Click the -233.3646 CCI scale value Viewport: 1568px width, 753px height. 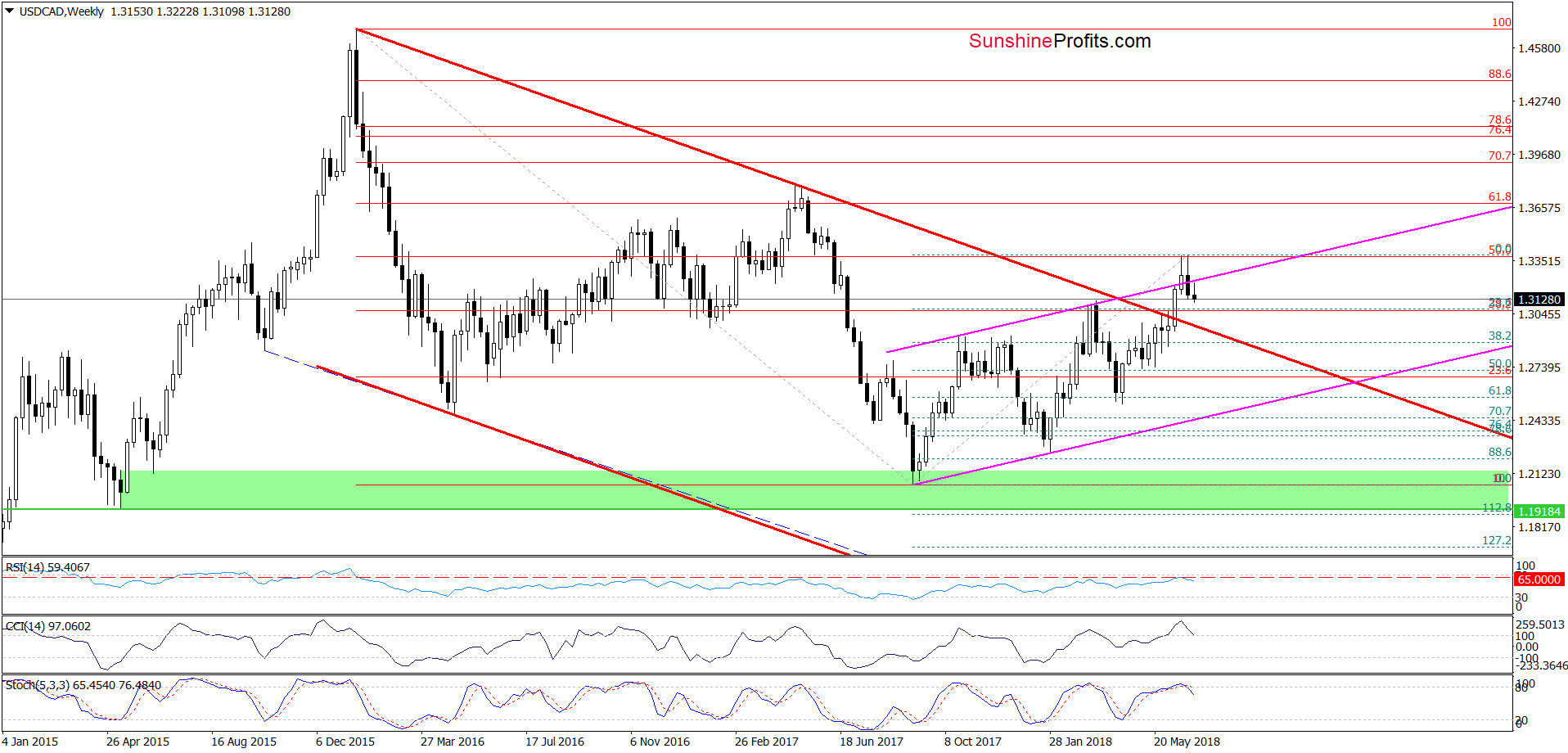pos(1542,665)
